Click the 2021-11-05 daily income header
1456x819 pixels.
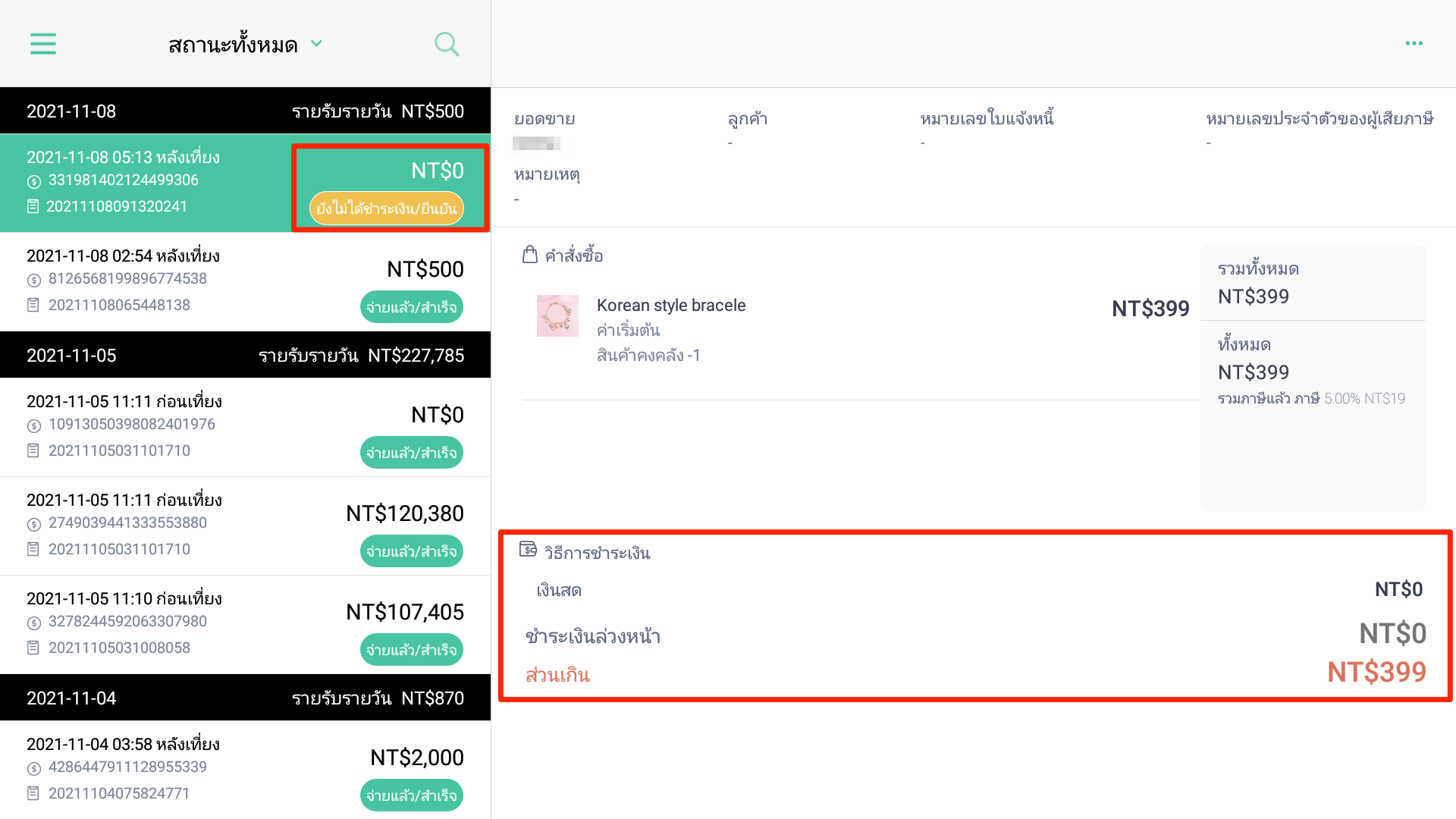point(245,355)
